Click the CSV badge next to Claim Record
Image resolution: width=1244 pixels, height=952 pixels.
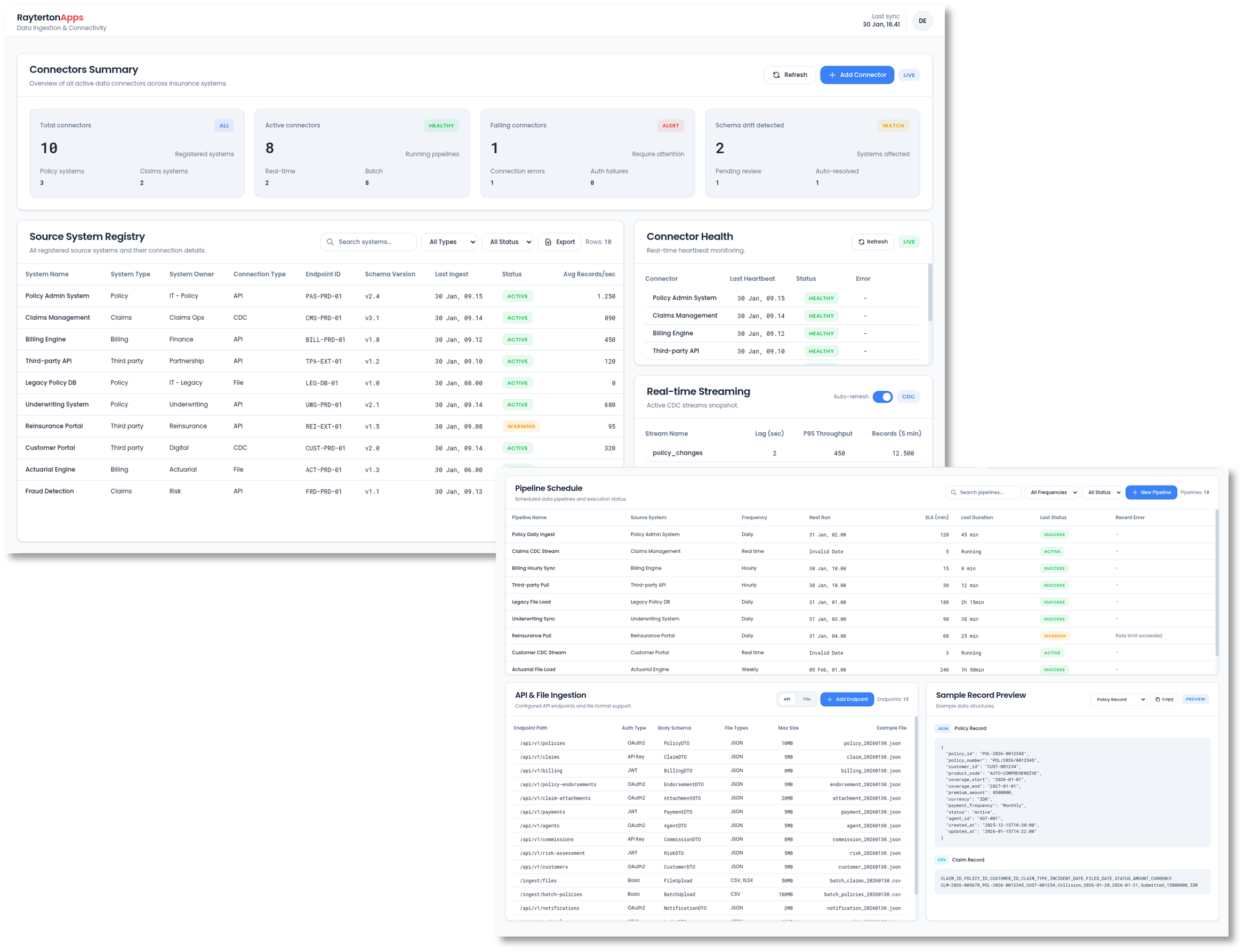[941, 859]
